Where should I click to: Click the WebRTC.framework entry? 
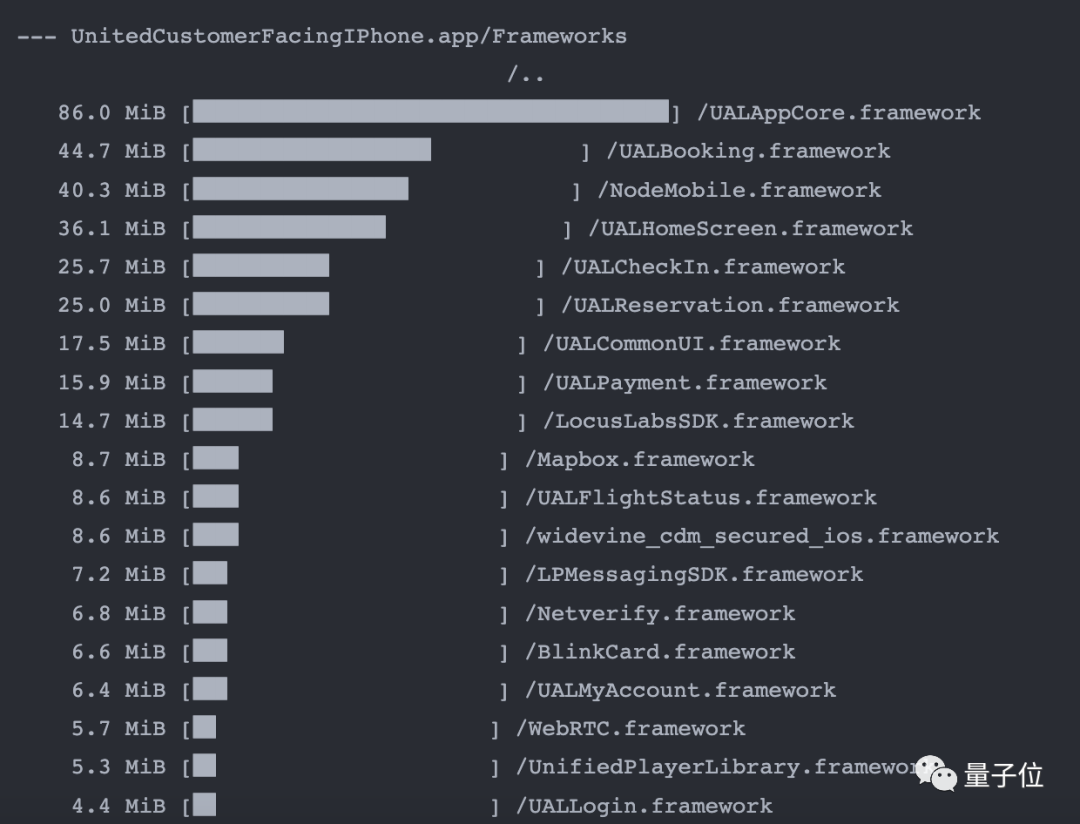coord(631,729)
